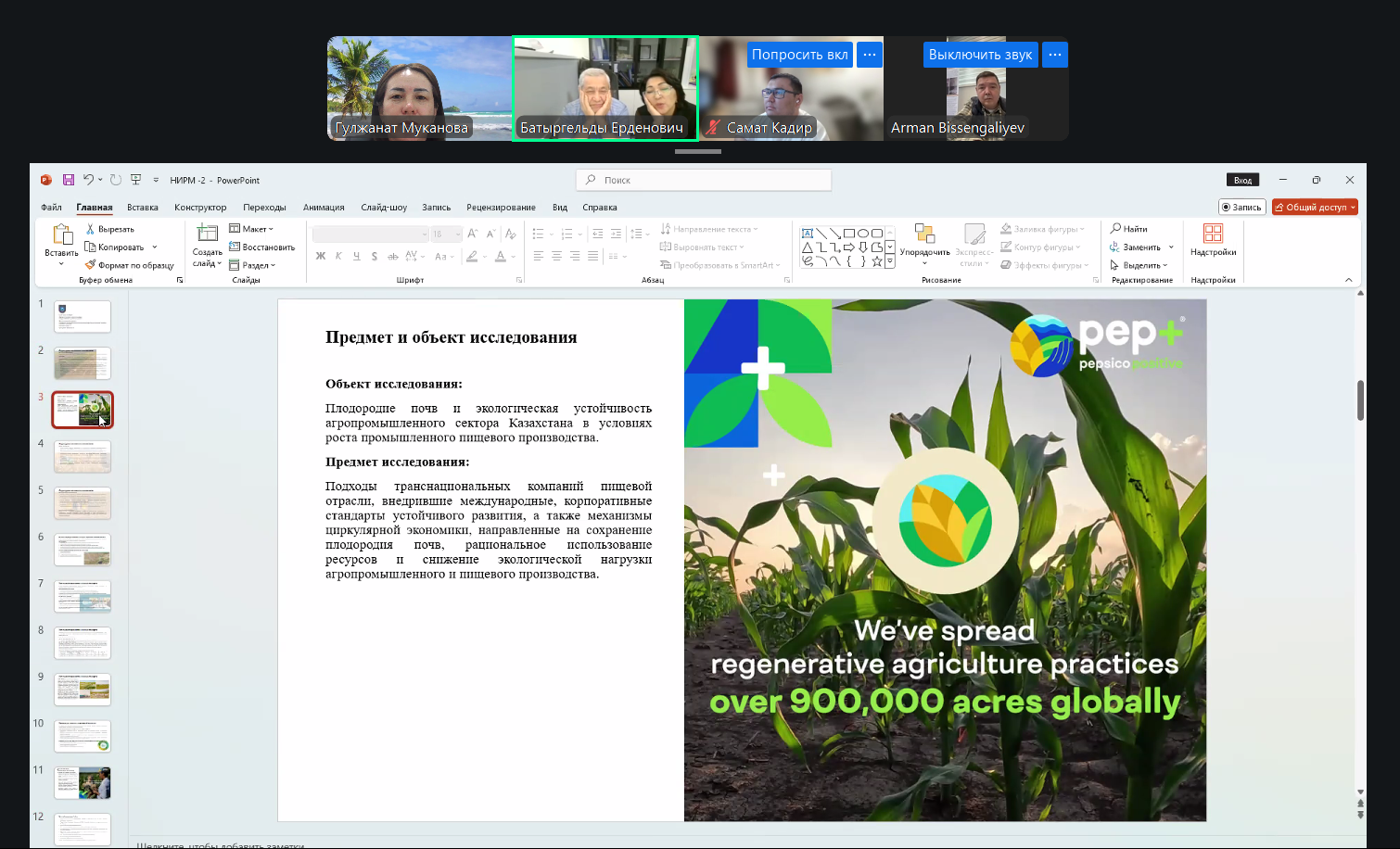Open the Упорядочить arrange dropdown

924,245
